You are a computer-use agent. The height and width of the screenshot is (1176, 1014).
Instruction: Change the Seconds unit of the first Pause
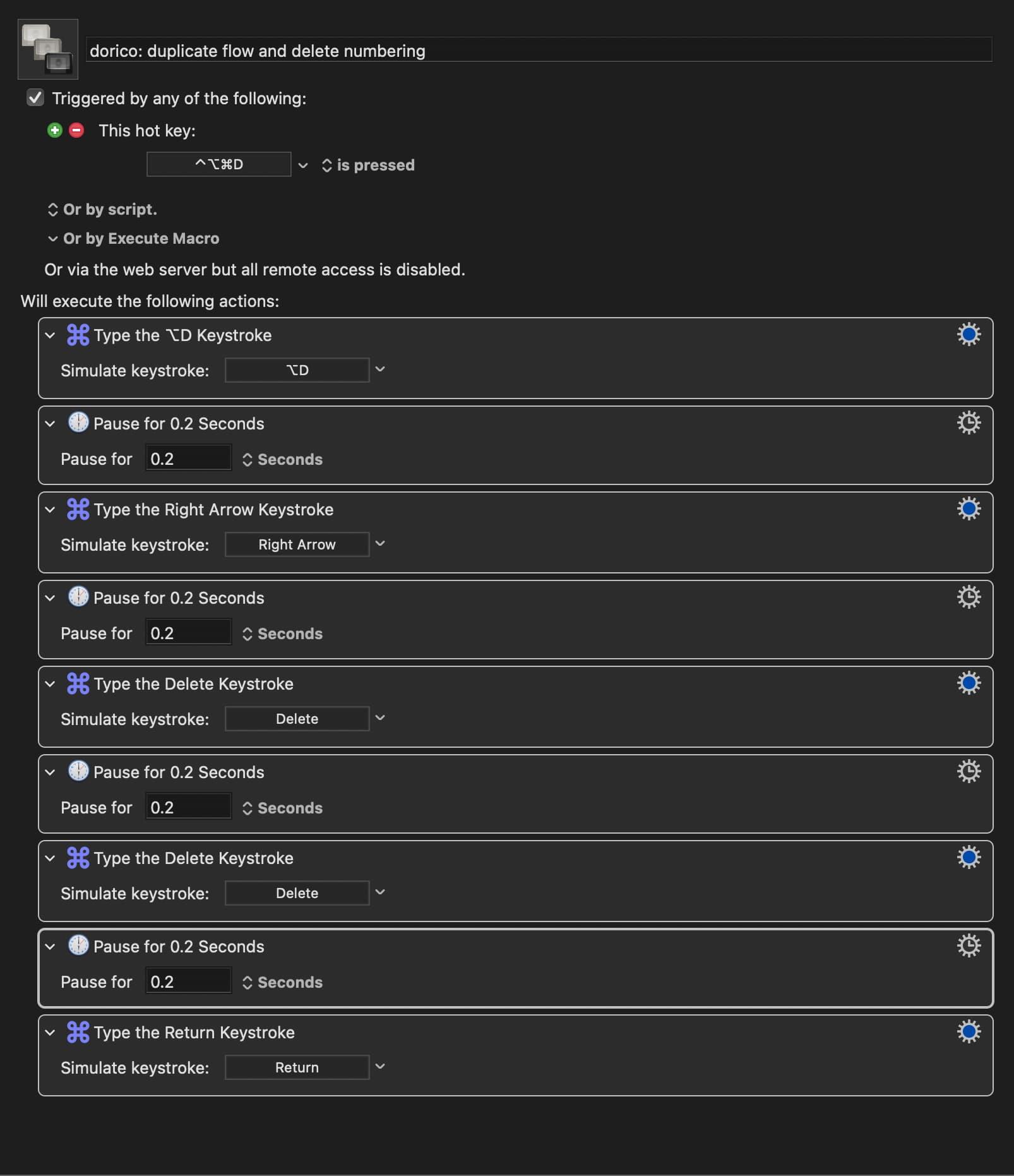tap(282, 459)
